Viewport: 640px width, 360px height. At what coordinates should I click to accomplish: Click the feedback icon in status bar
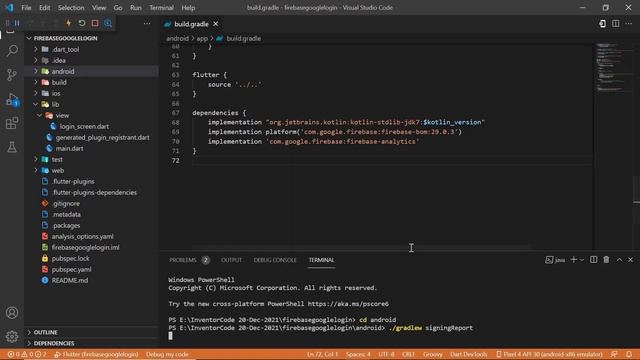614,354
